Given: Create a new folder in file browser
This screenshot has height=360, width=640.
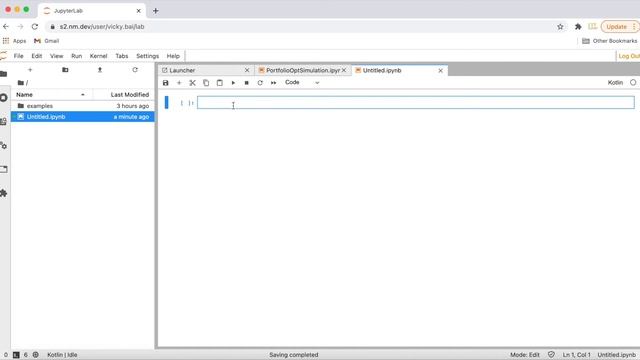Looking at the screenshot, I should (x=65, y=70).
